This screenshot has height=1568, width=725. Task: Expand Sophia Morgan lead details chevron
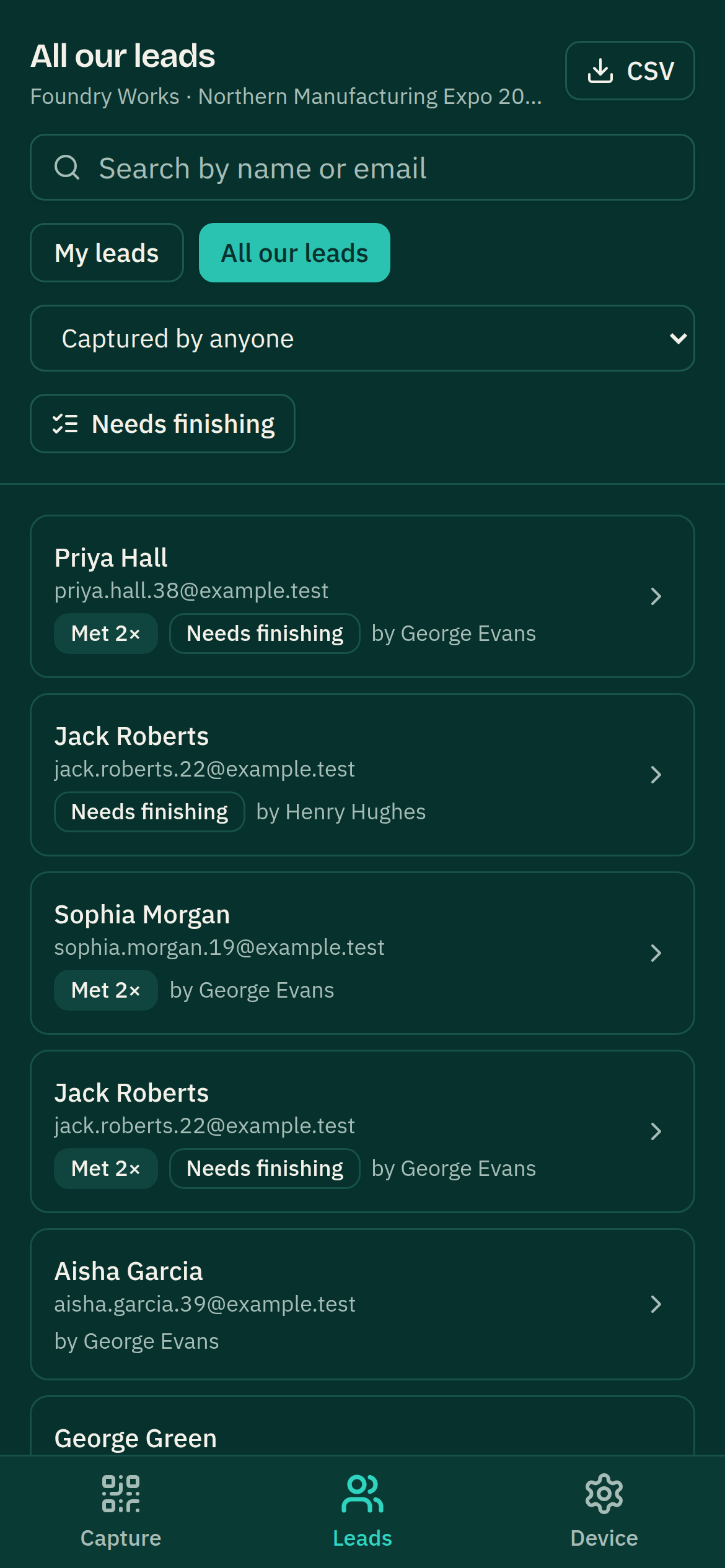click(656, 953)
